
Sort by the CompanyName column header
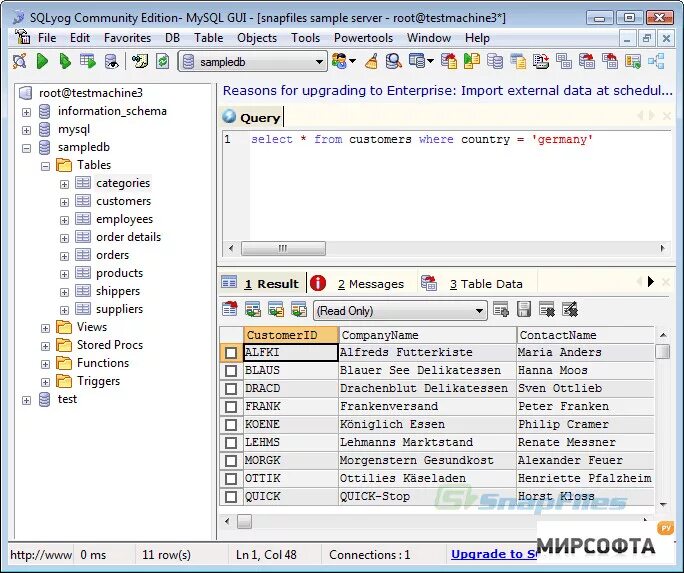coord(427,335)
